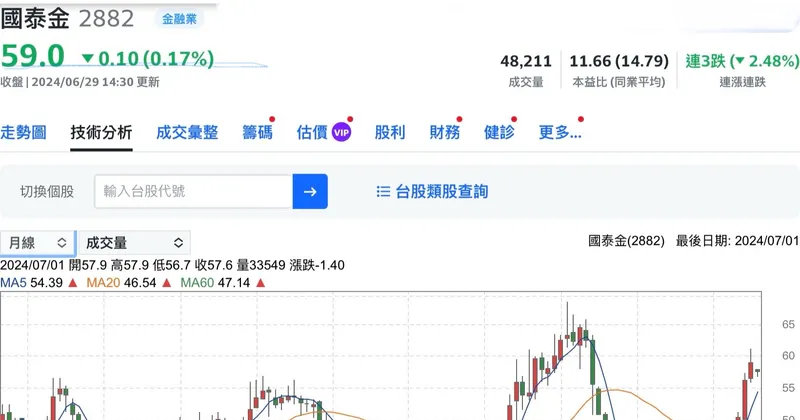Screen dimensions: 800x420
Task: Go to the 股利 tab
Action: coord(390,132)
